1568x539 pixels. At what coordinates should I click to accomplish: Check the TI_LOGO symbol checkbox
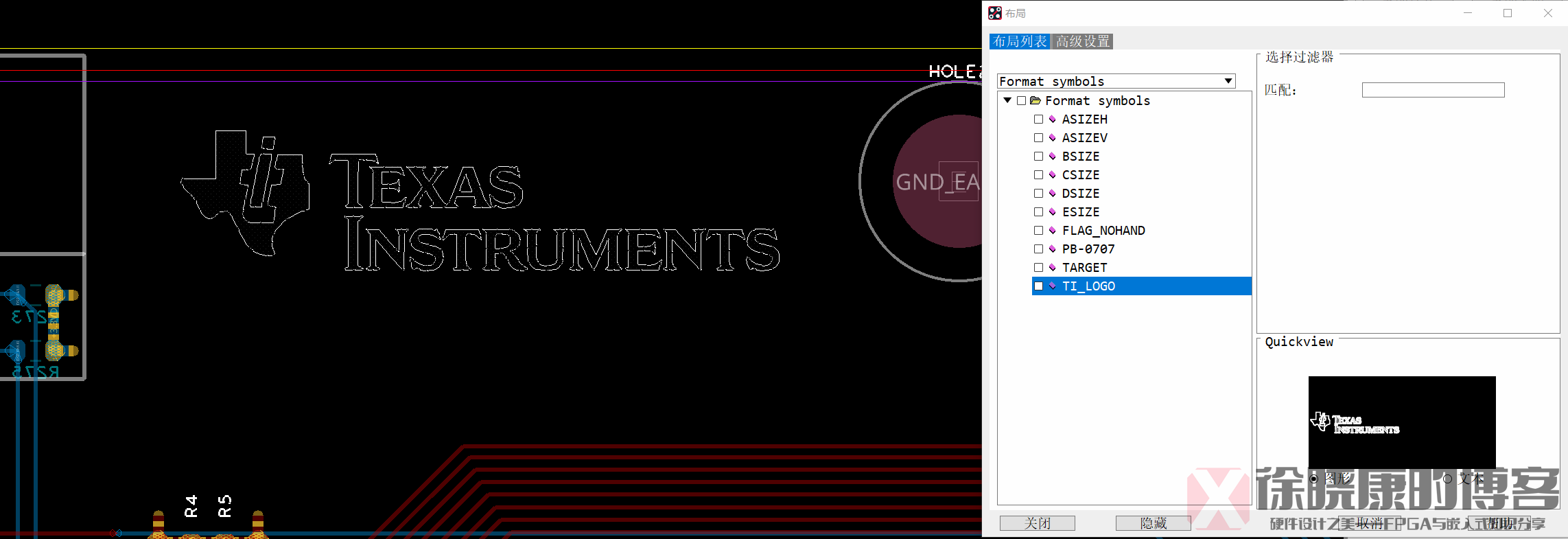[1038, 286]
